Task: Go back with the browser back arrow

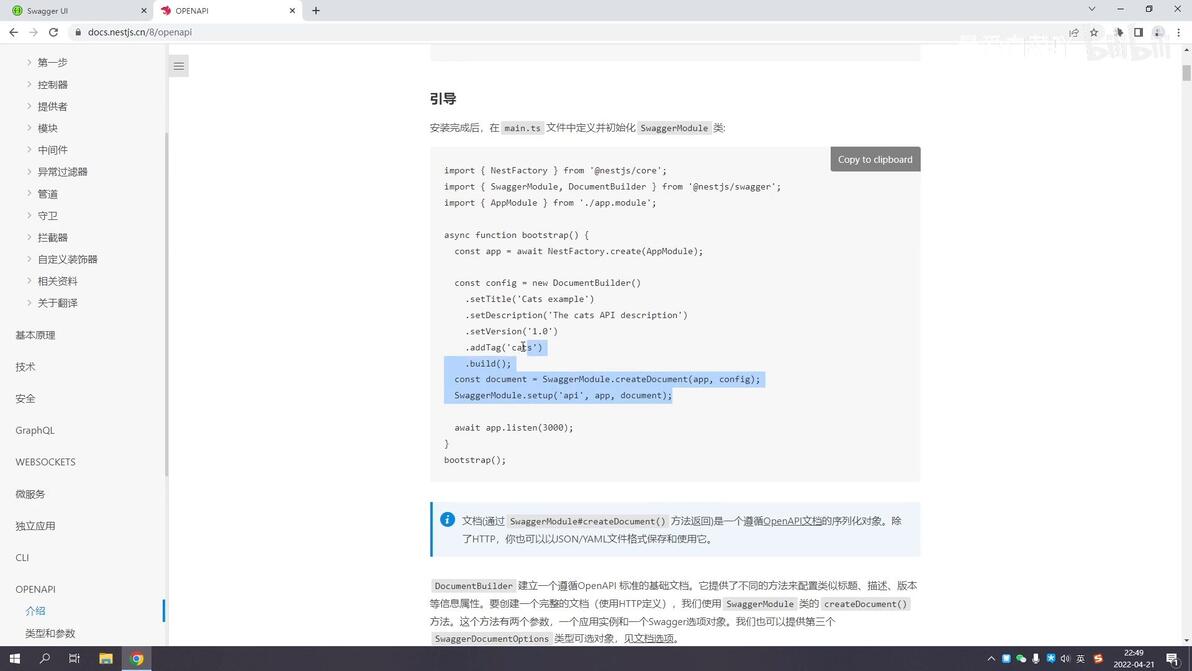Action: [14, 32]
